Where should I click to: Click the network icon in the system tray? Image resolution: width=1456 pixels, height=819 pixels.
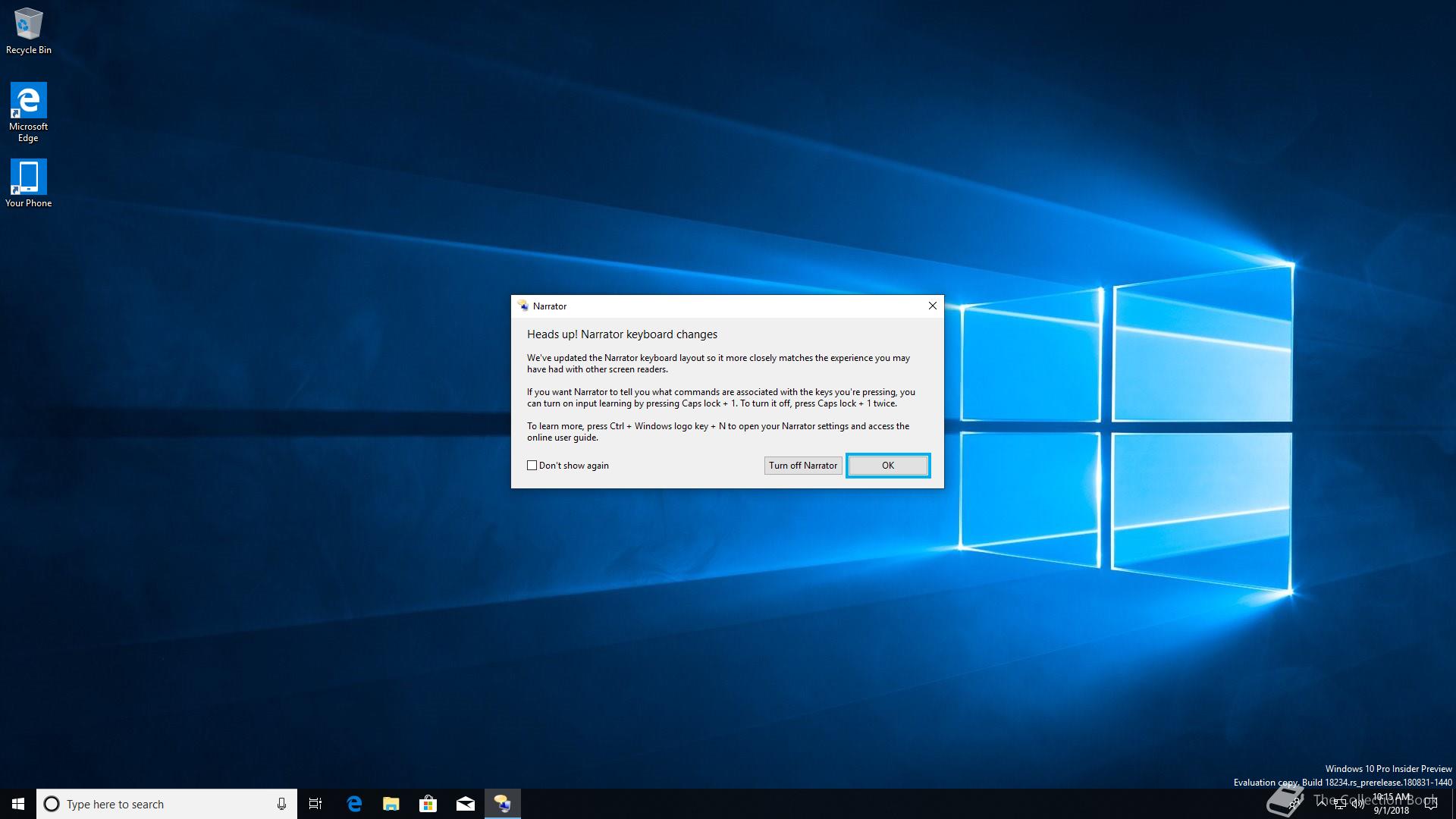click(x=1340, y=804)
